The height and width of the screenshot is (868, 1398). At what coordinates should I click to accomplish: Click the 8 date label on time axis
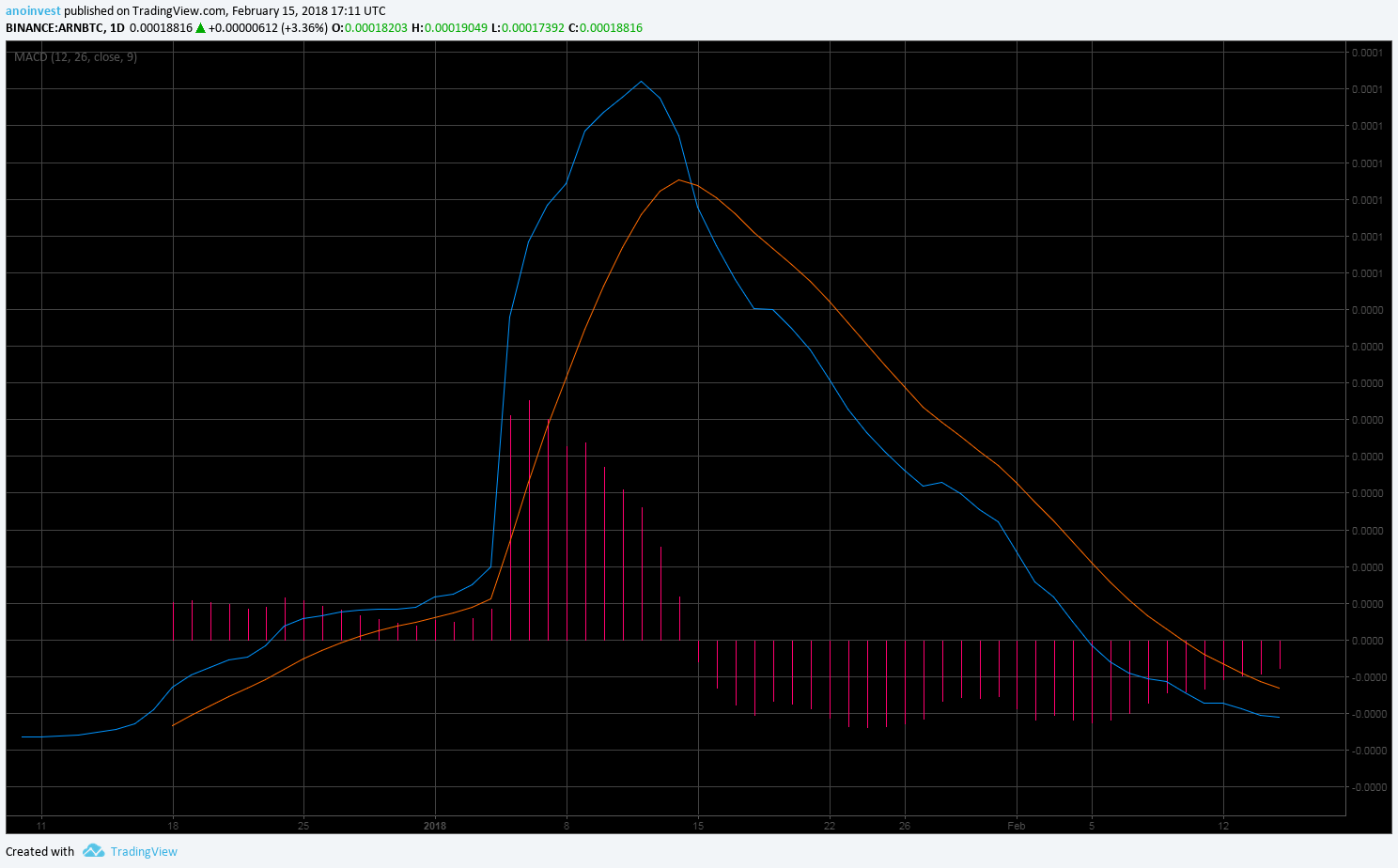point(567,826)
